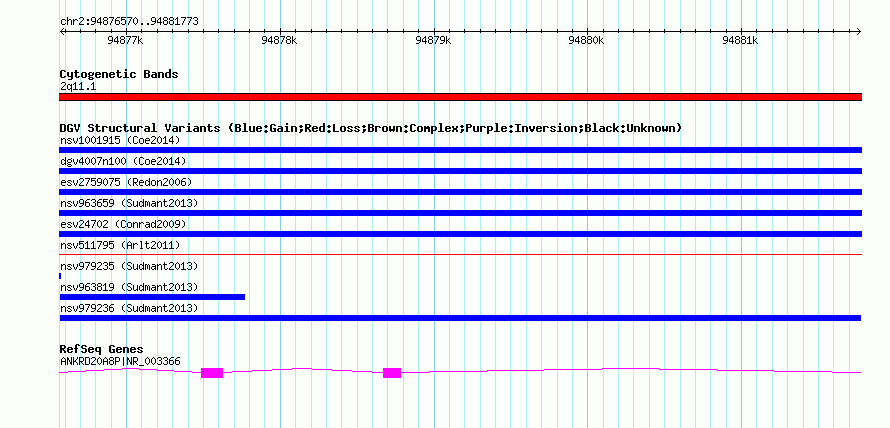Select the blue bar under nsv963659
Screen dimensions: 890x428
point(460,213)
